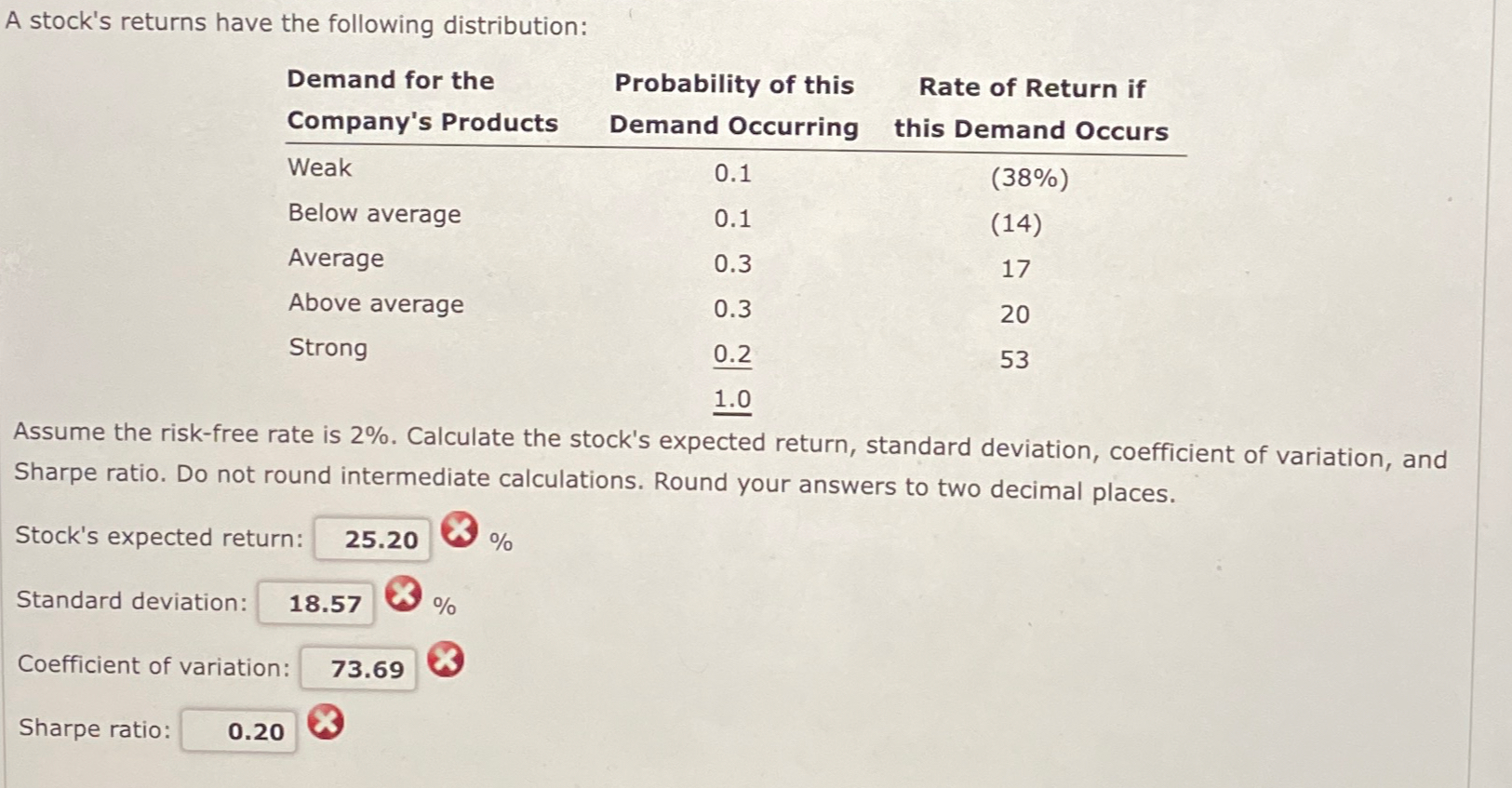Click the Probability of this Demand column header

733,105
